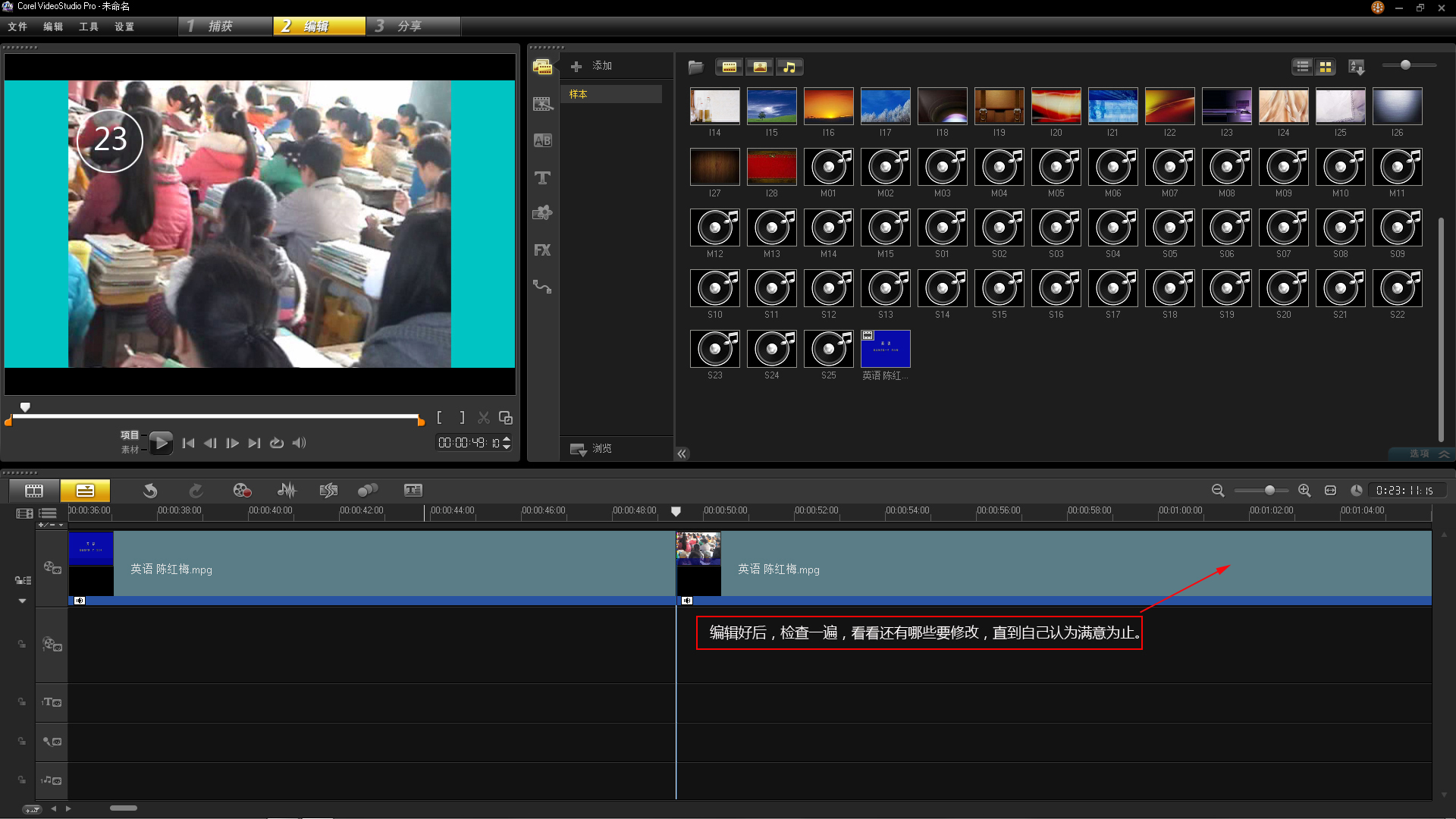Open the FX filter library
This screenshot has width=1456, height=819.
point(542,250)
